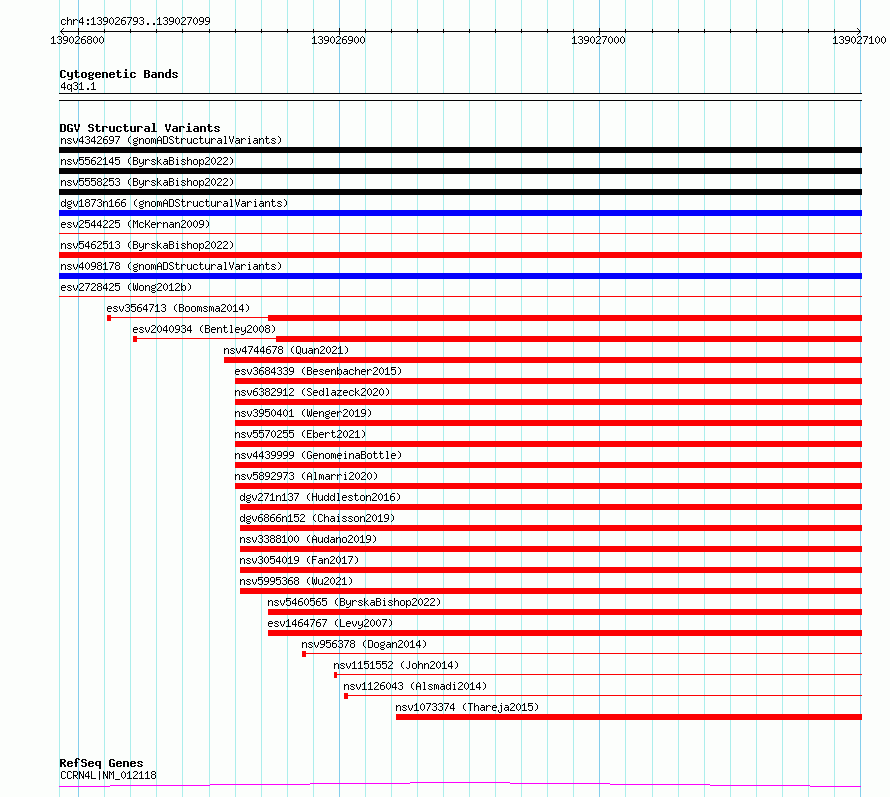Click the red bar under nsv4744678 (Quan2021)
This screenshot has height=797, width=890.
(x=543, y=360)
